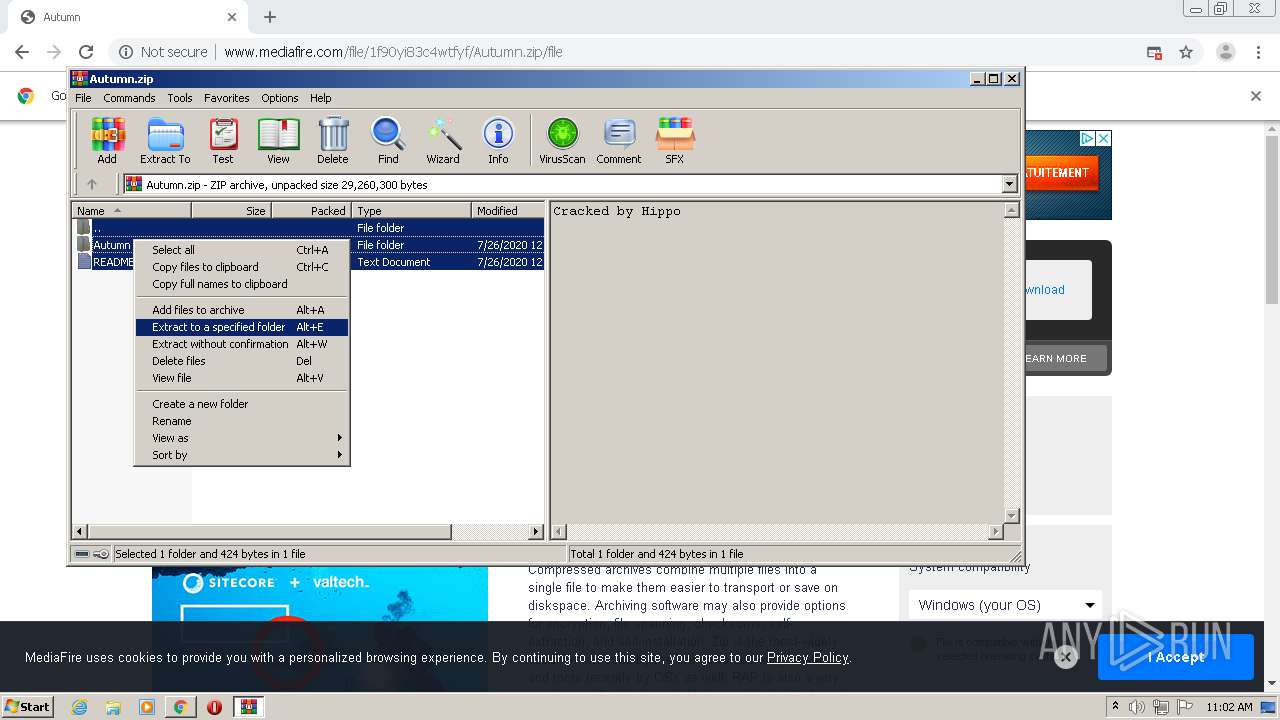The height and width of the screenshot is (720, 1280).
Task: Choose Copy files to clipboard
Action: point(242,267)
